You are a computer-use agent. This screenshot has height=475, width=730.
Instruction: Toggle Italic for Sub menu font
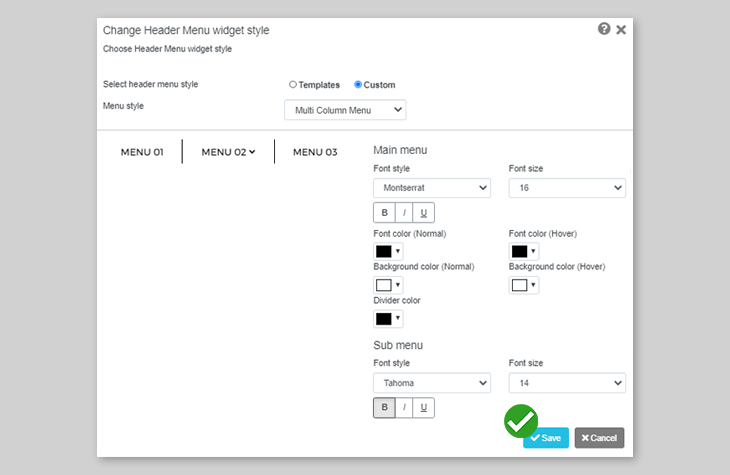click(x=404, y=407)
